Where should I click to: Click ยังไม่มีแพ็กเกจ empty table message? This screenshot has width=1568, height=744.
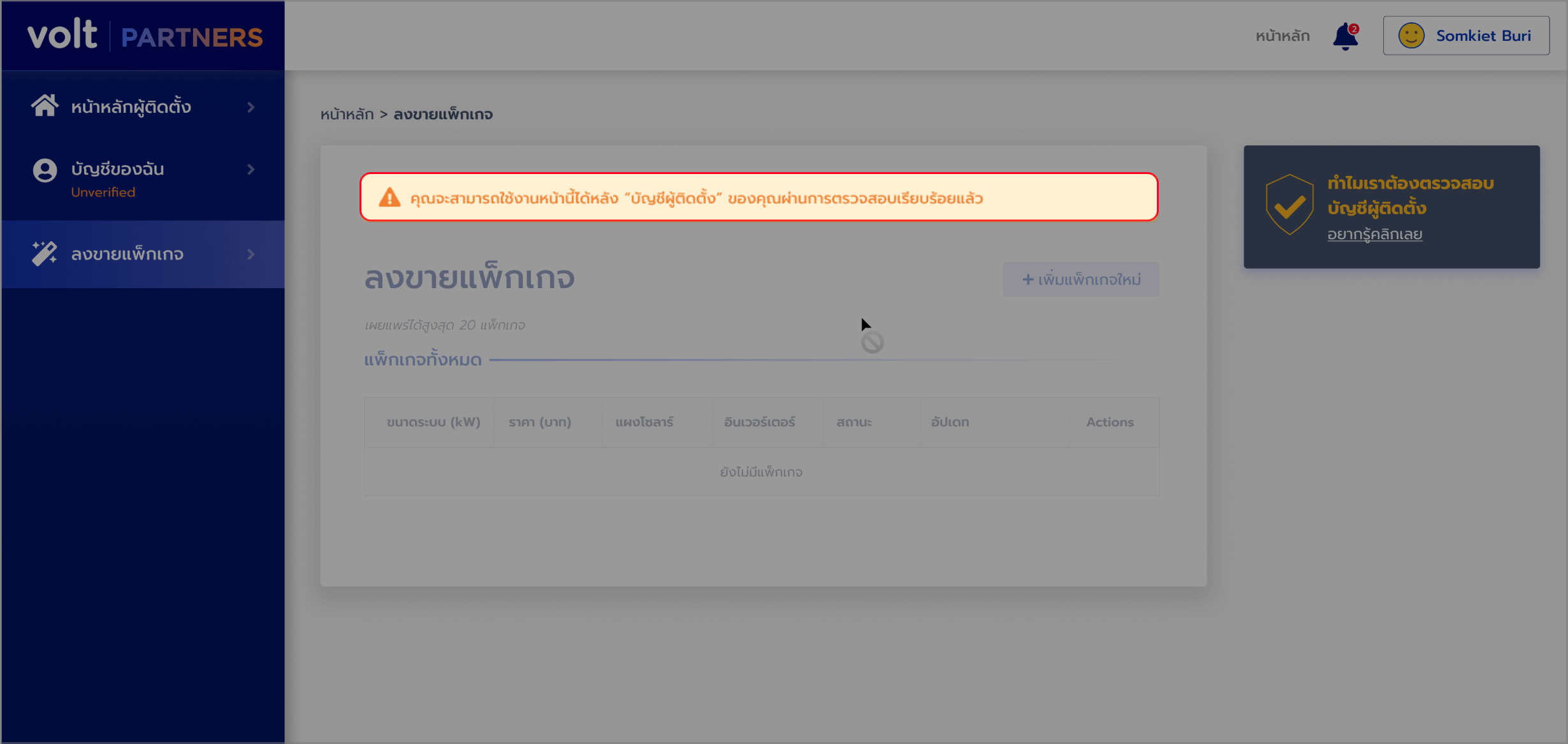761,472
